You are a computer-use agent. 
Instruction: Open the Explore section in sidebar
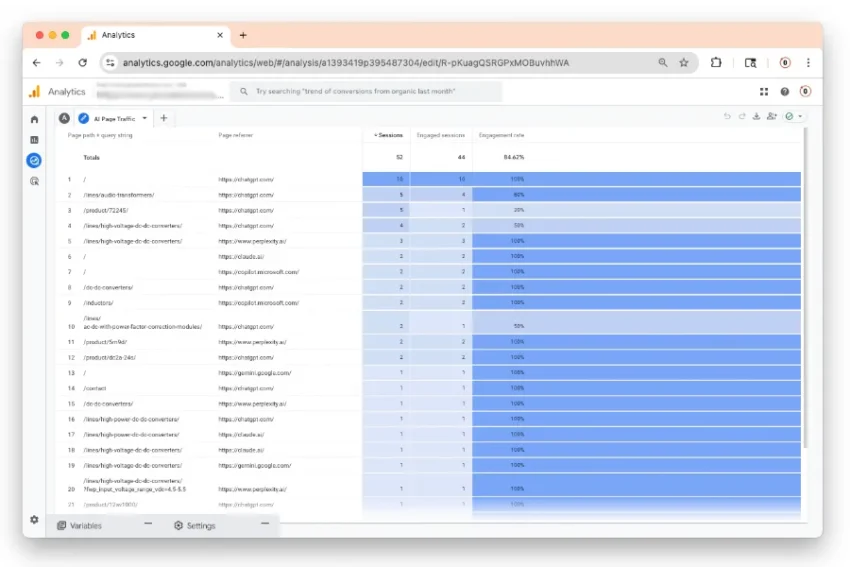click(34, 160)
